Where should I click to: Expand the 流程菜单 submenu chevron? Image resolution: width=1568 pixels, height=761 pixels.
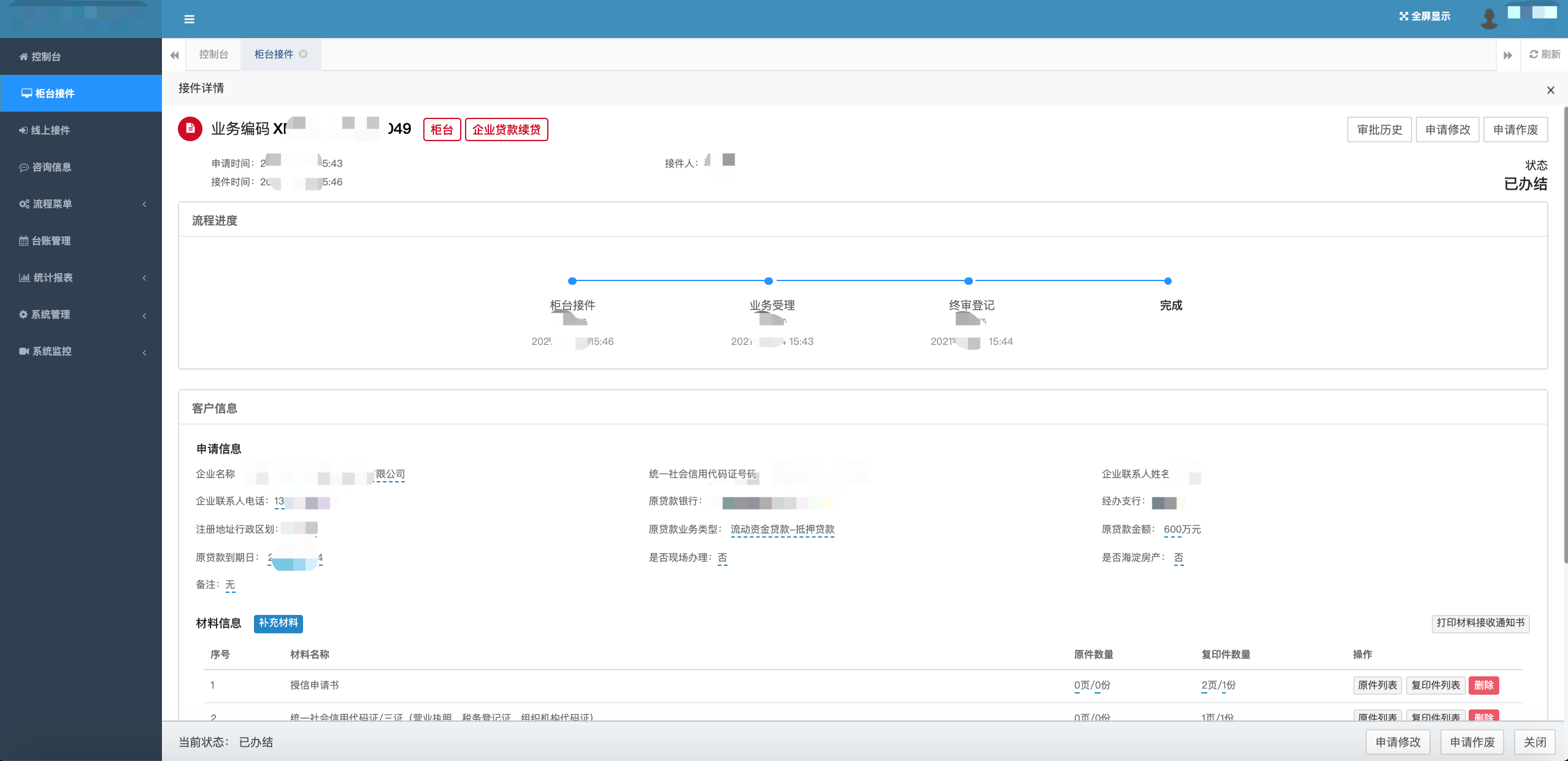pyautogui.click(x=145, y=204)
